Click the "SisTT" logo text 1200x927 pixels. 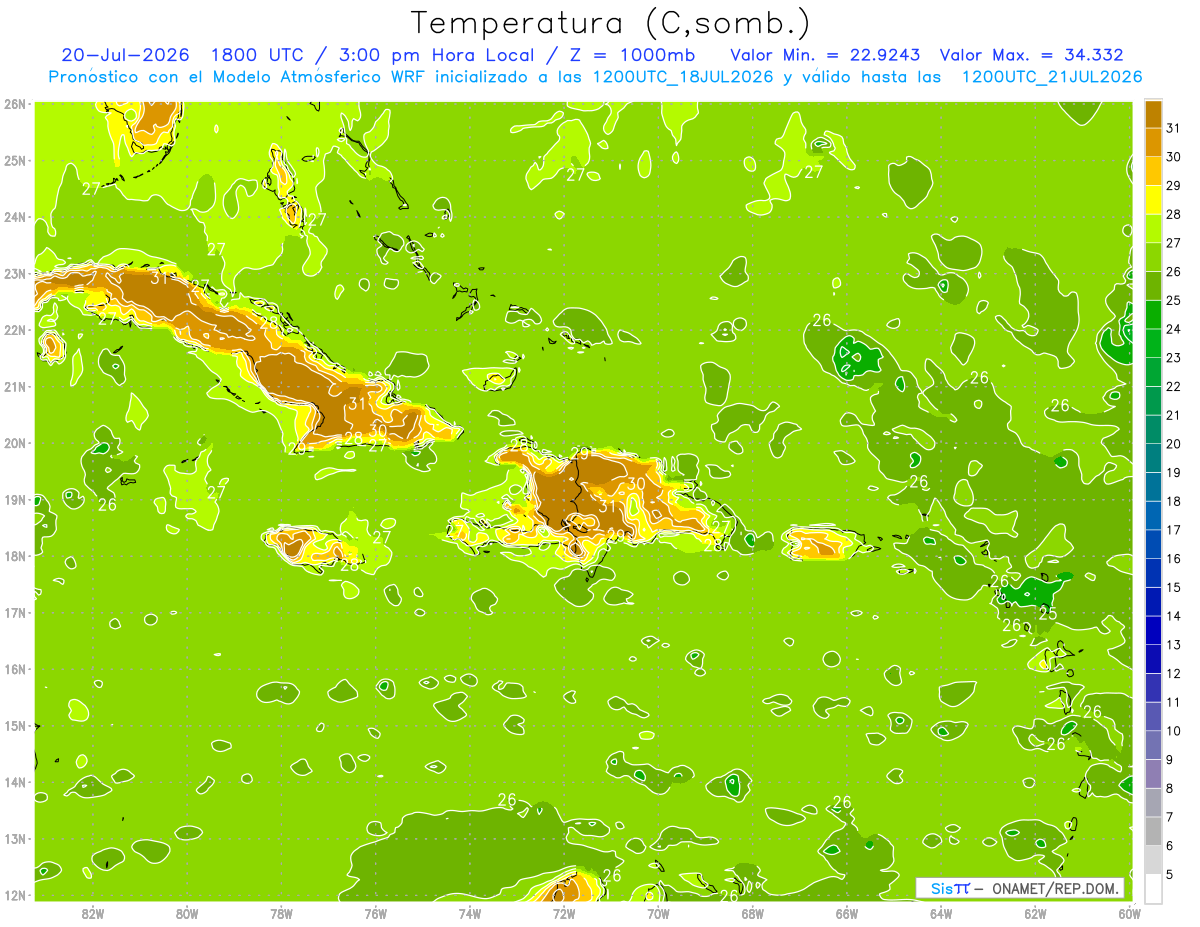pyautogui.click(x=950, y=888)
